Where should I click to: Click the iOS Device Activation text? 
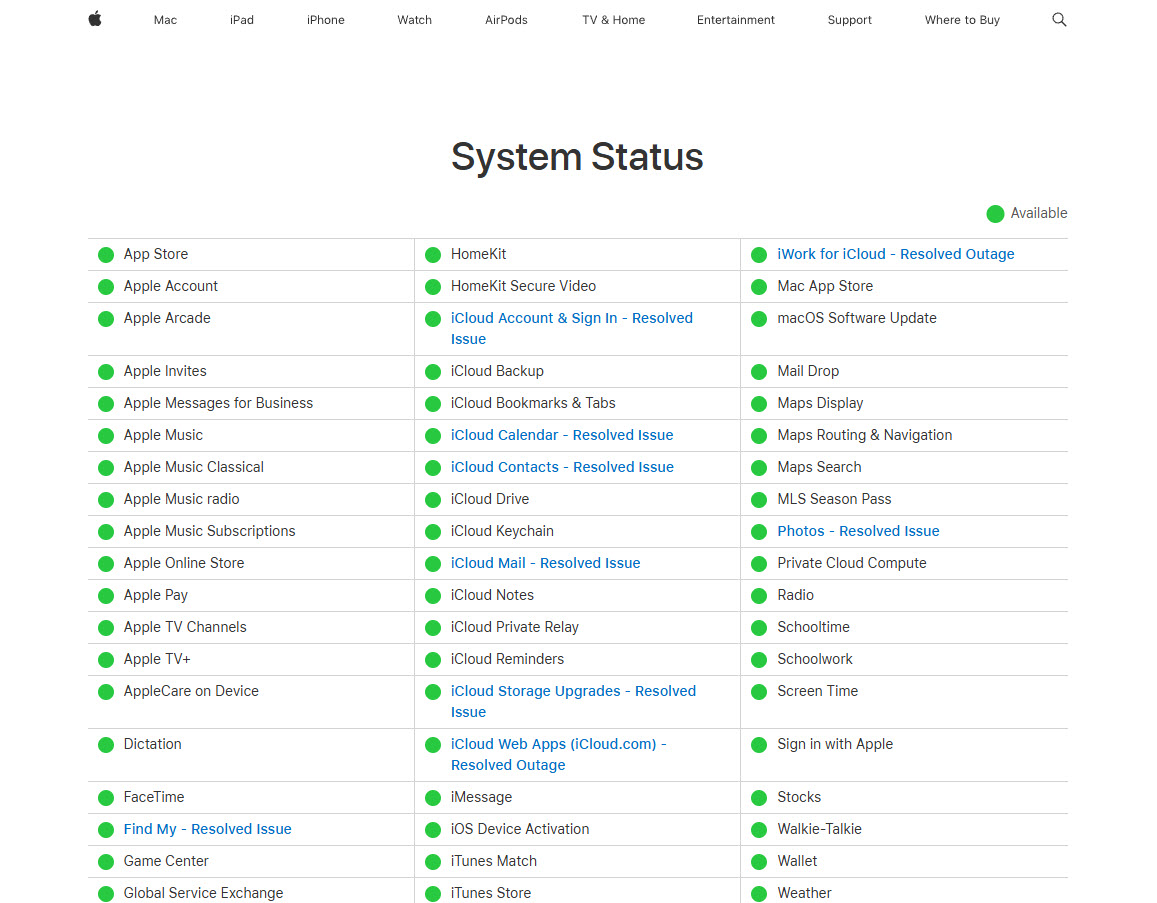519,829
